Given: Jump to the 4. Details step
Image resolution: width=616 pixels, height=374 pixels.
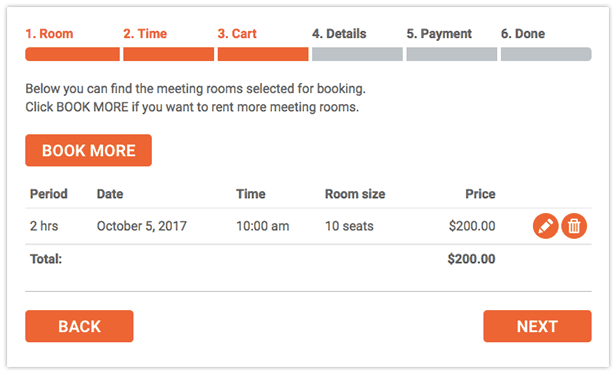Looking at the screenshot, I should tap(339, 34).
